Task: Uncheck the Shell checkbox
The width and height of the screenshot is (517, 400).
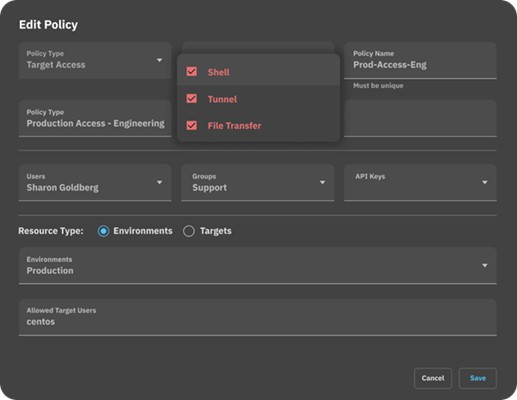Action: [192, 72]
